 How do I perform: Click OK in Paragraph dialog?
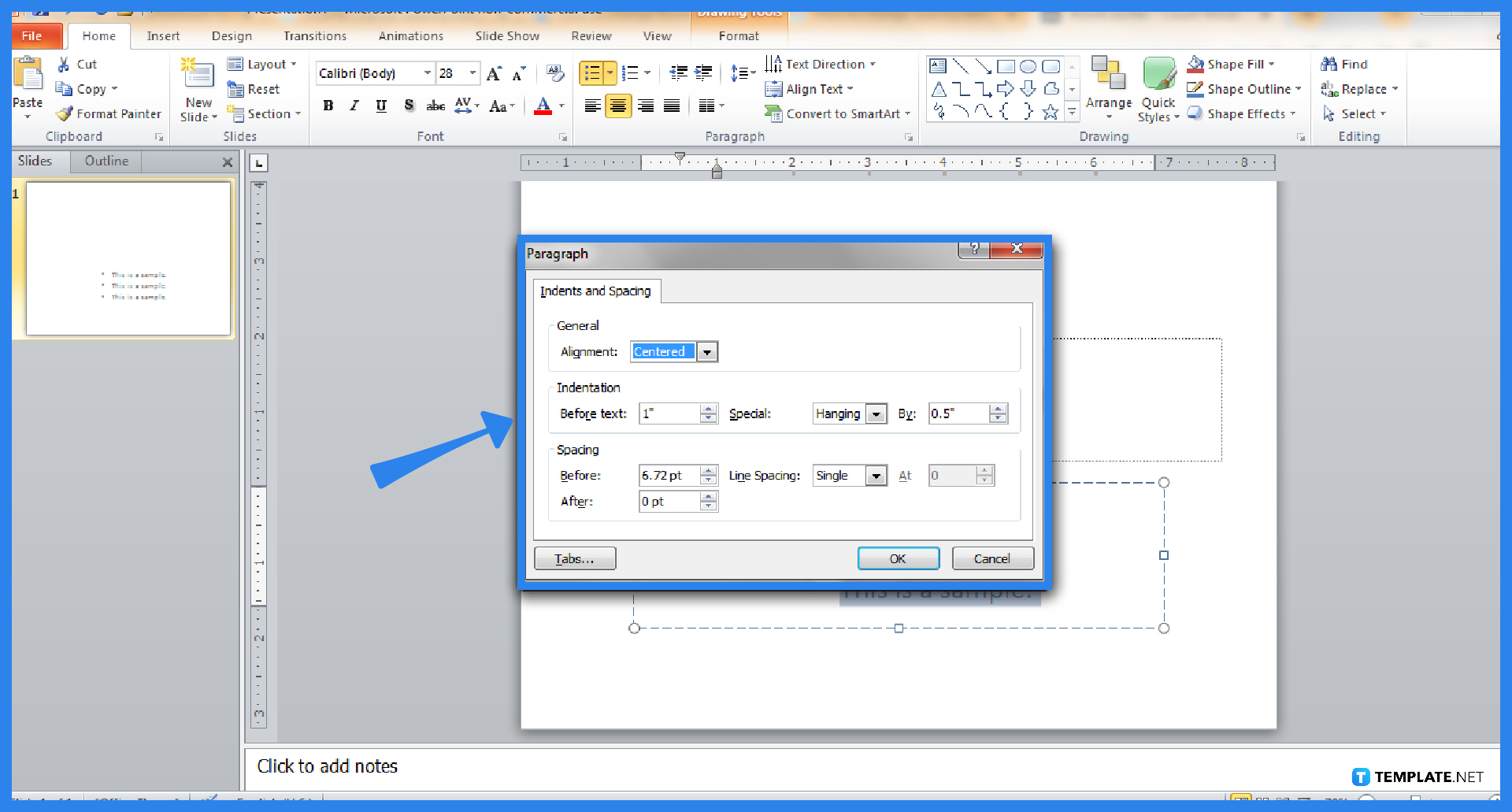[x=899, y=558]
